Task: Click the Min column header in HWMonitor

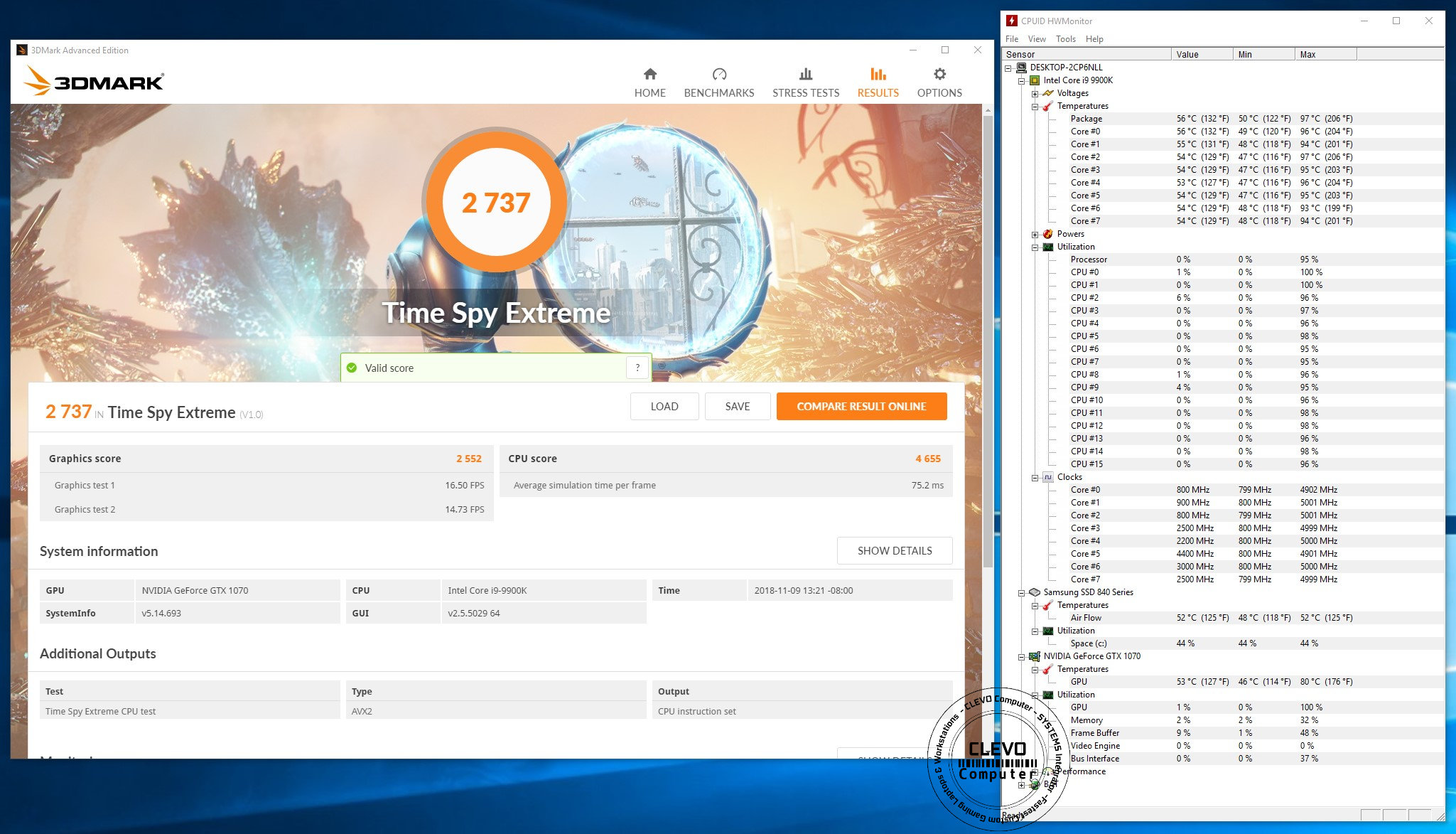Action: click(x=1264, y=55)
